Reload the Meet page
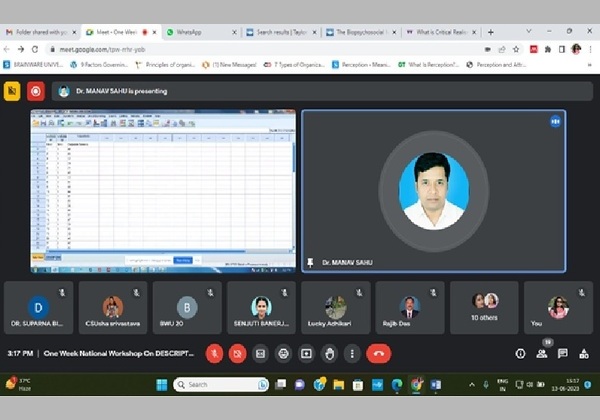 point(35,49)
